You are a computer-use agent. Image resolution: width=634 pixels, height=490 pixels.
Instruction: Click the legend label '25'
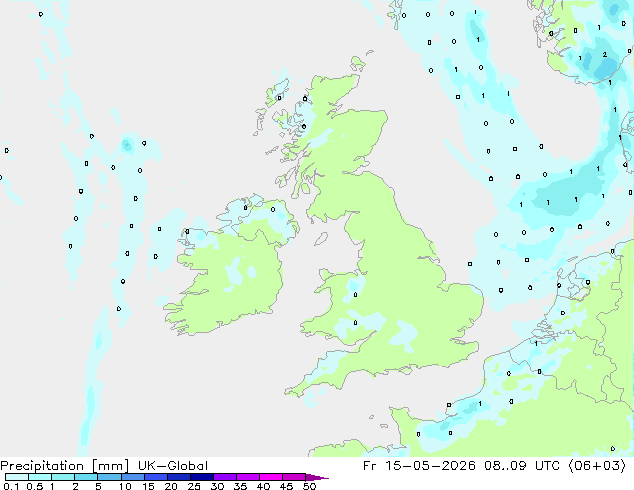click(194, 486)
